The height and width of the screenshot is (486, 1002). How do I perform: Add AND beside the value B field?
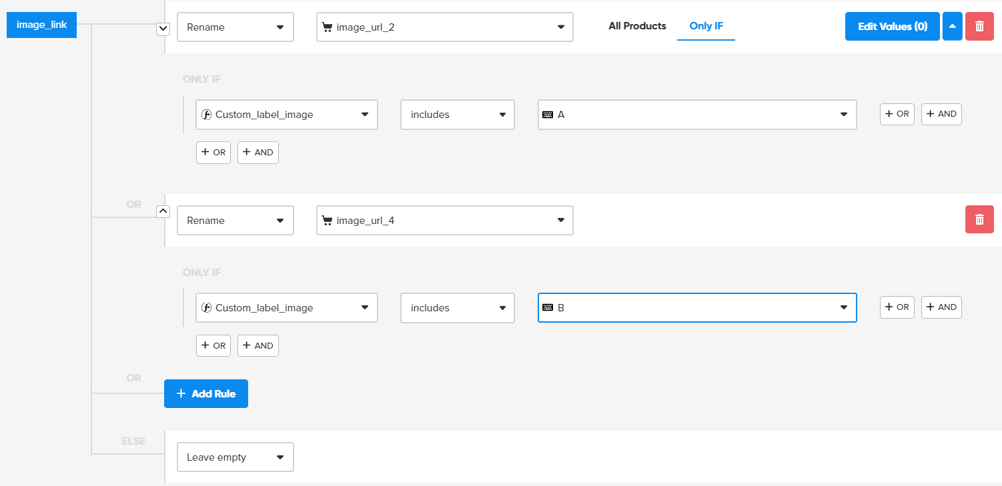click(x=941, y=307)
